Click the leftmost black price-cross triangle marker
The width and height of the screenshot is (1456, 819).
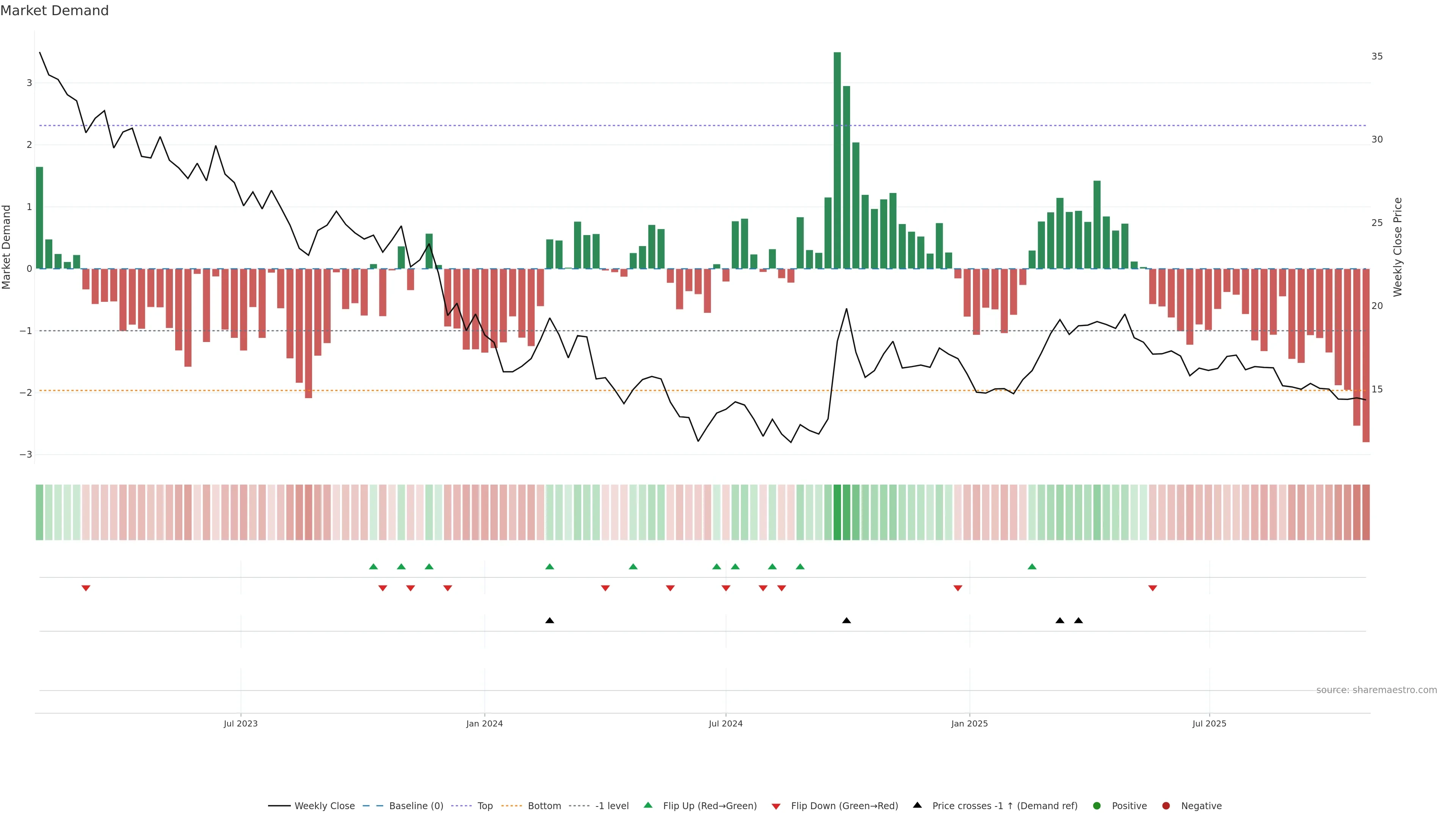click(x=549, y=620)
